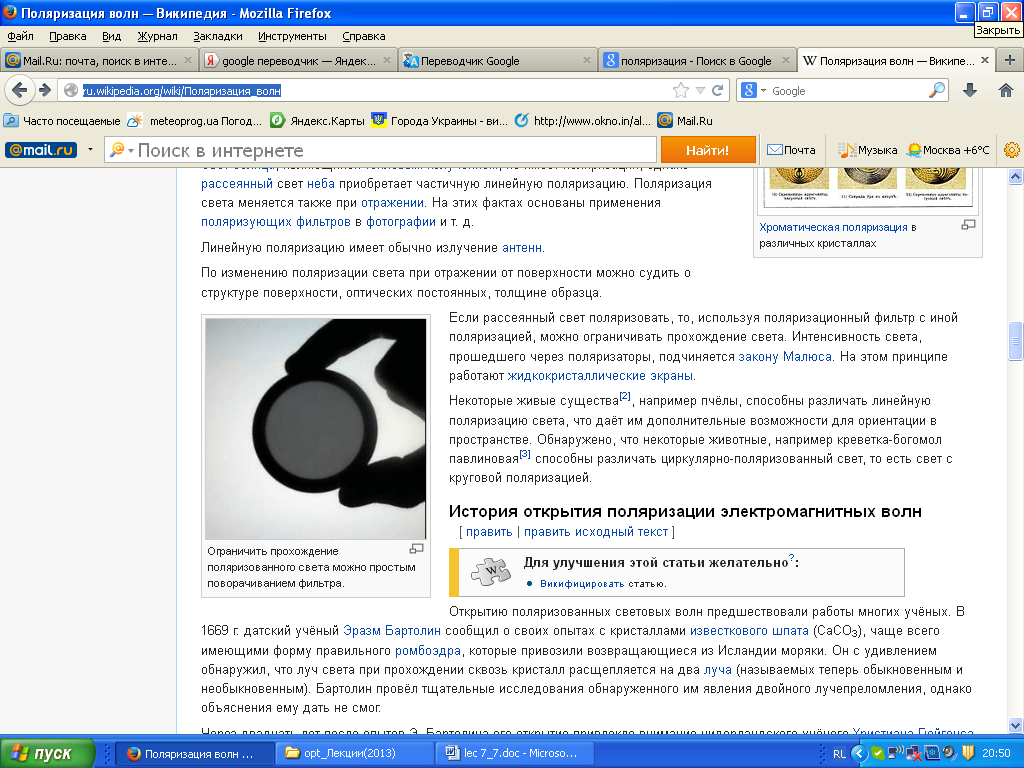The height and width of the screenshot is (768, 1024).
Task: Open Музыка in Mail.ru toolbar
Action: click(x=867, y=150)
